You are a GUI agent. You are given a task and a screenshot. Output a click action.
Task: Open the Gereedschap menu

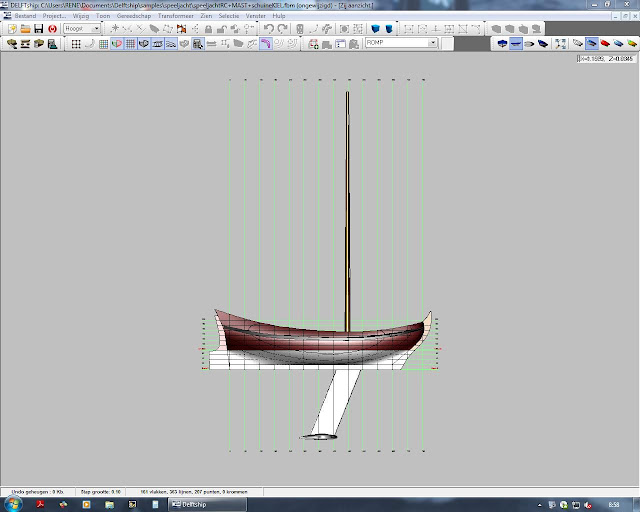click(x=134, y=16)
